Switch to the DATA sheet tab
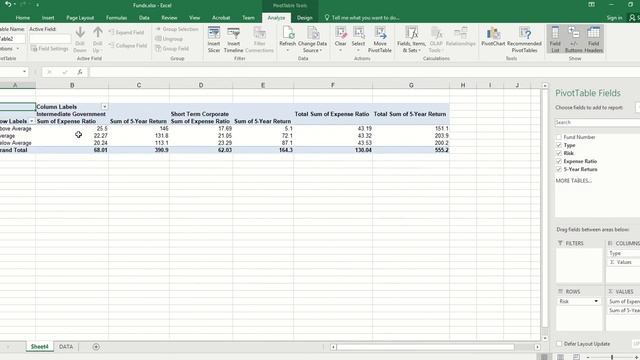 click(x=66, y=347)
